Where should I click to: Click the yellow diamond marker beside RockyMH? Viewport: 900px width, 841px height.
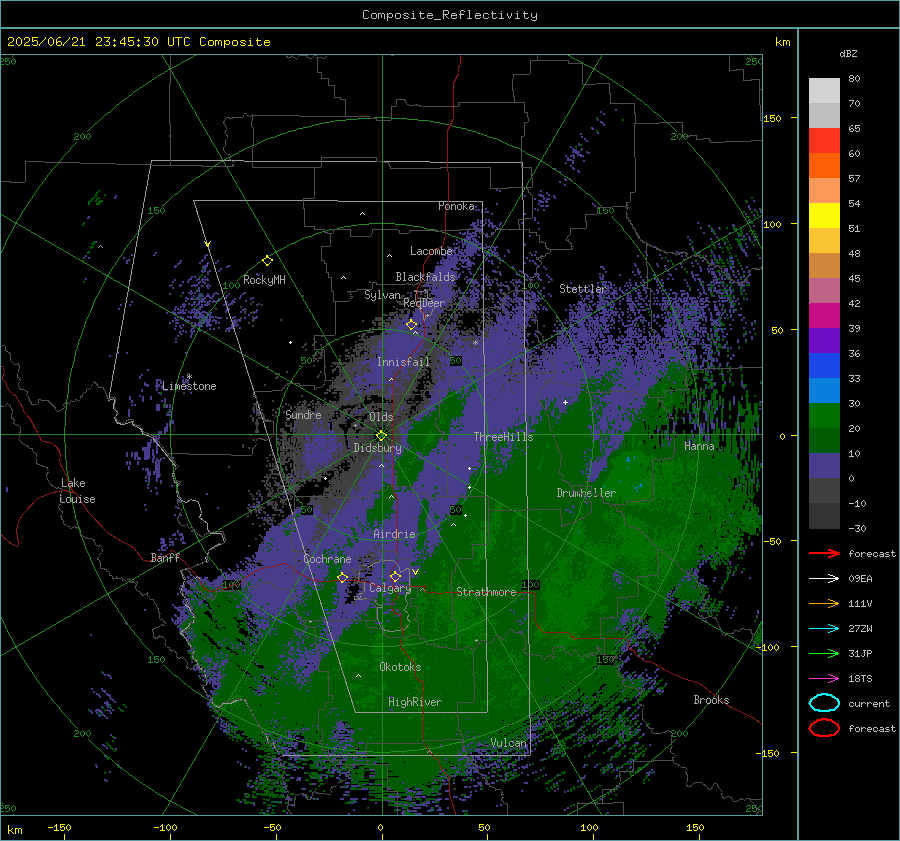267,261
